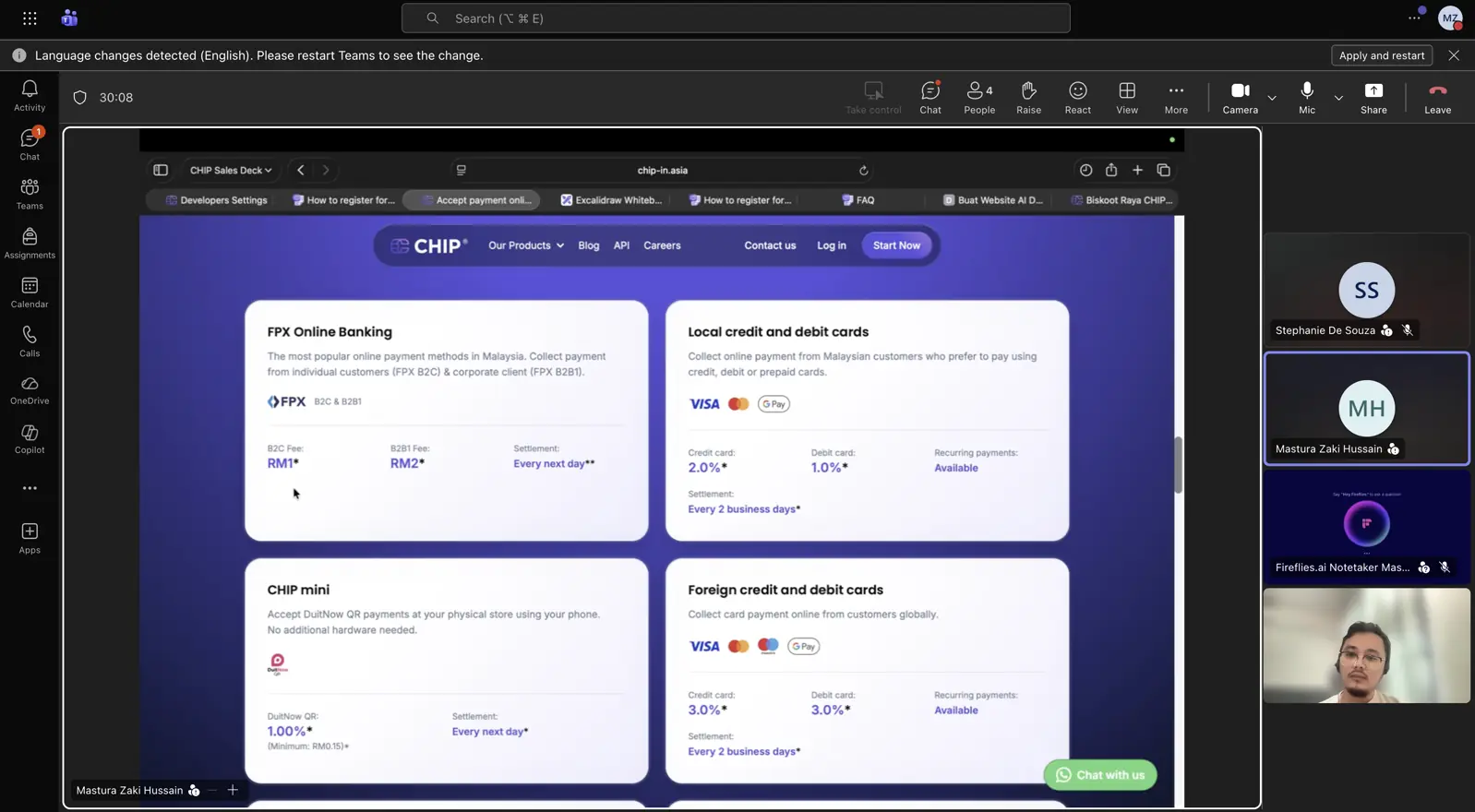Reload the chip-in.asia page
The height and width of the screenshot is (812, 1475).
[x=864, y=171]
